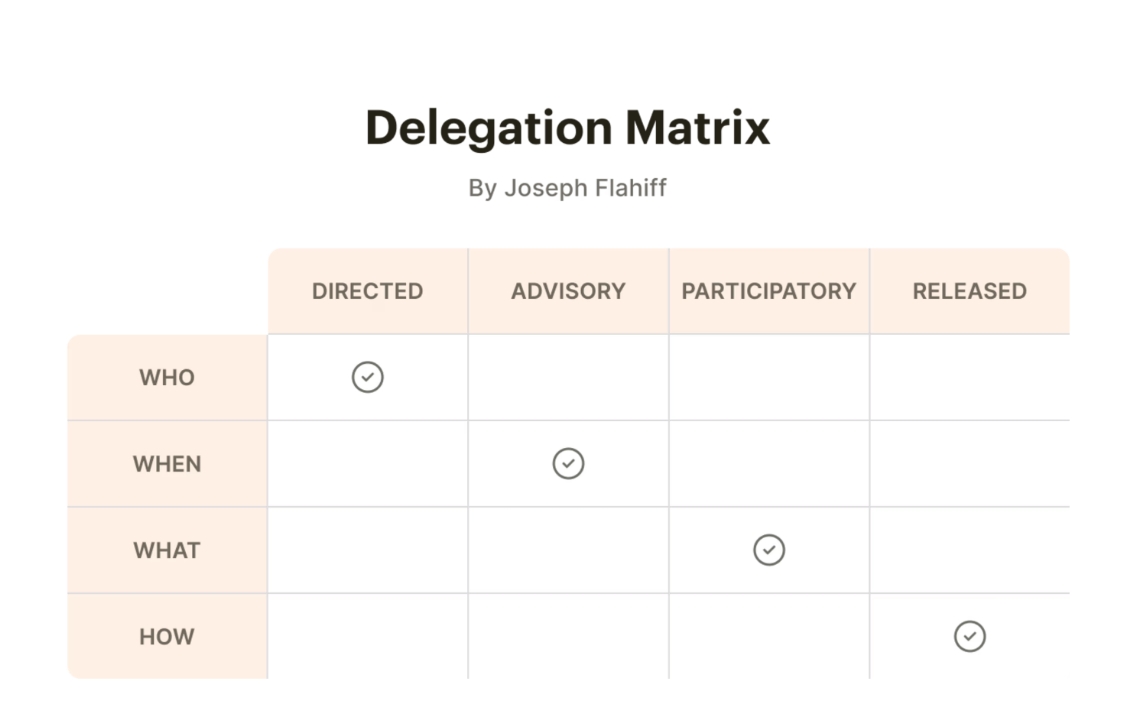Click the Delegation Matrix title
The width and height of the screenshot is (1139, 720).
pyautogui.click(x=568, y=128)
